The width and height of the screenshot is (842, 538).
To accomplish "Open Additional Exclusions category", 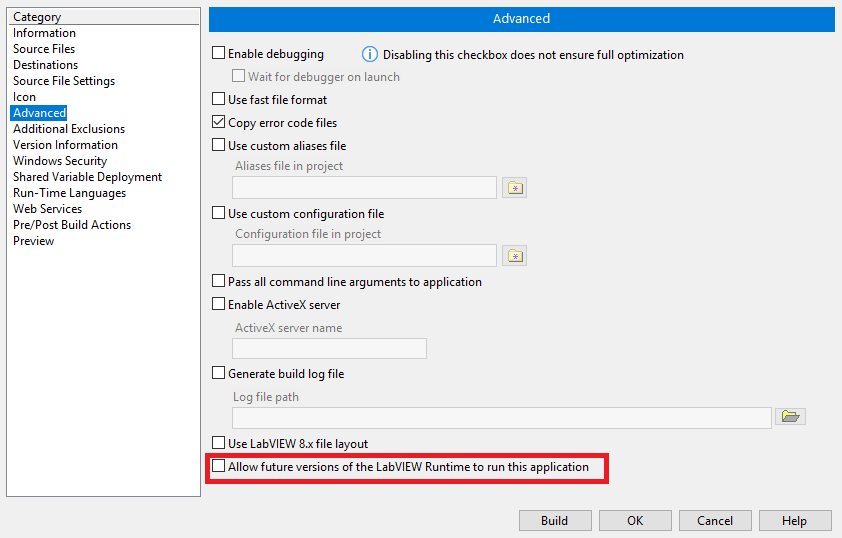I will pos(69,129).
